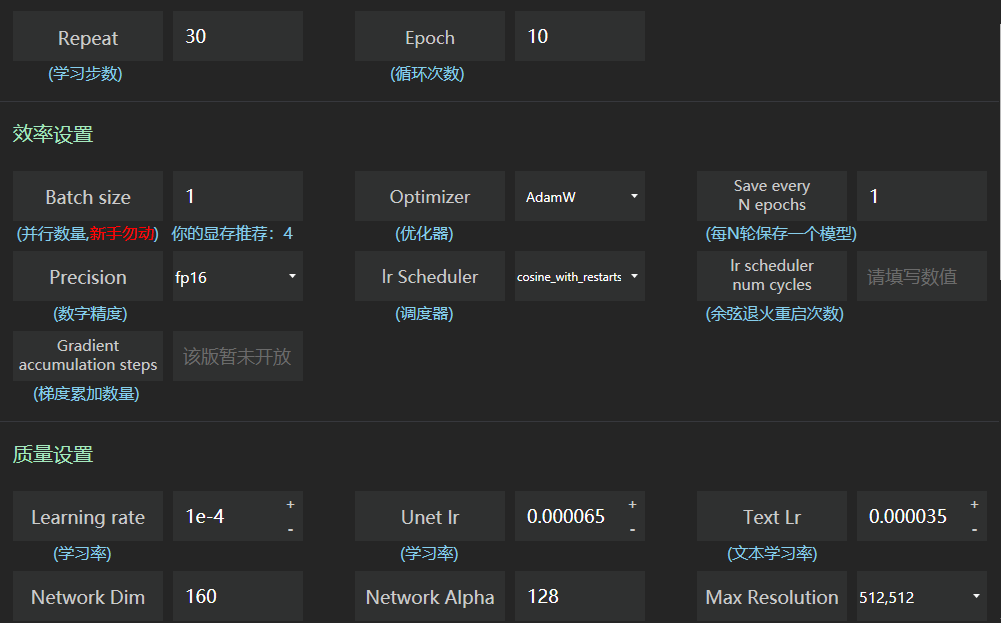
Task: Open the Optimizer AdamW dropdown
Action: click(x=579, y=197)
